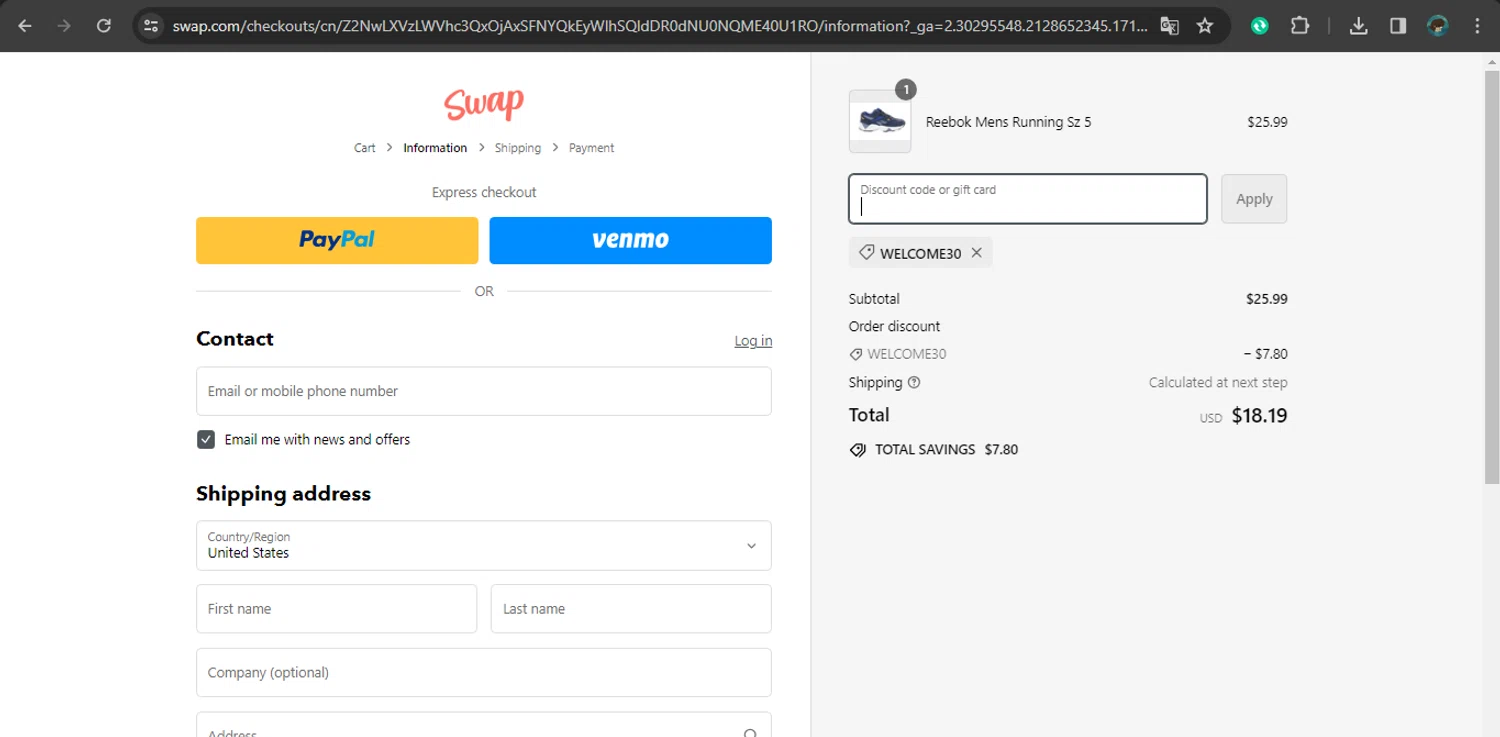View site information icon in address bar
Image resolution: width=1500 pixels, height=737 pixels.
(151, 26)
